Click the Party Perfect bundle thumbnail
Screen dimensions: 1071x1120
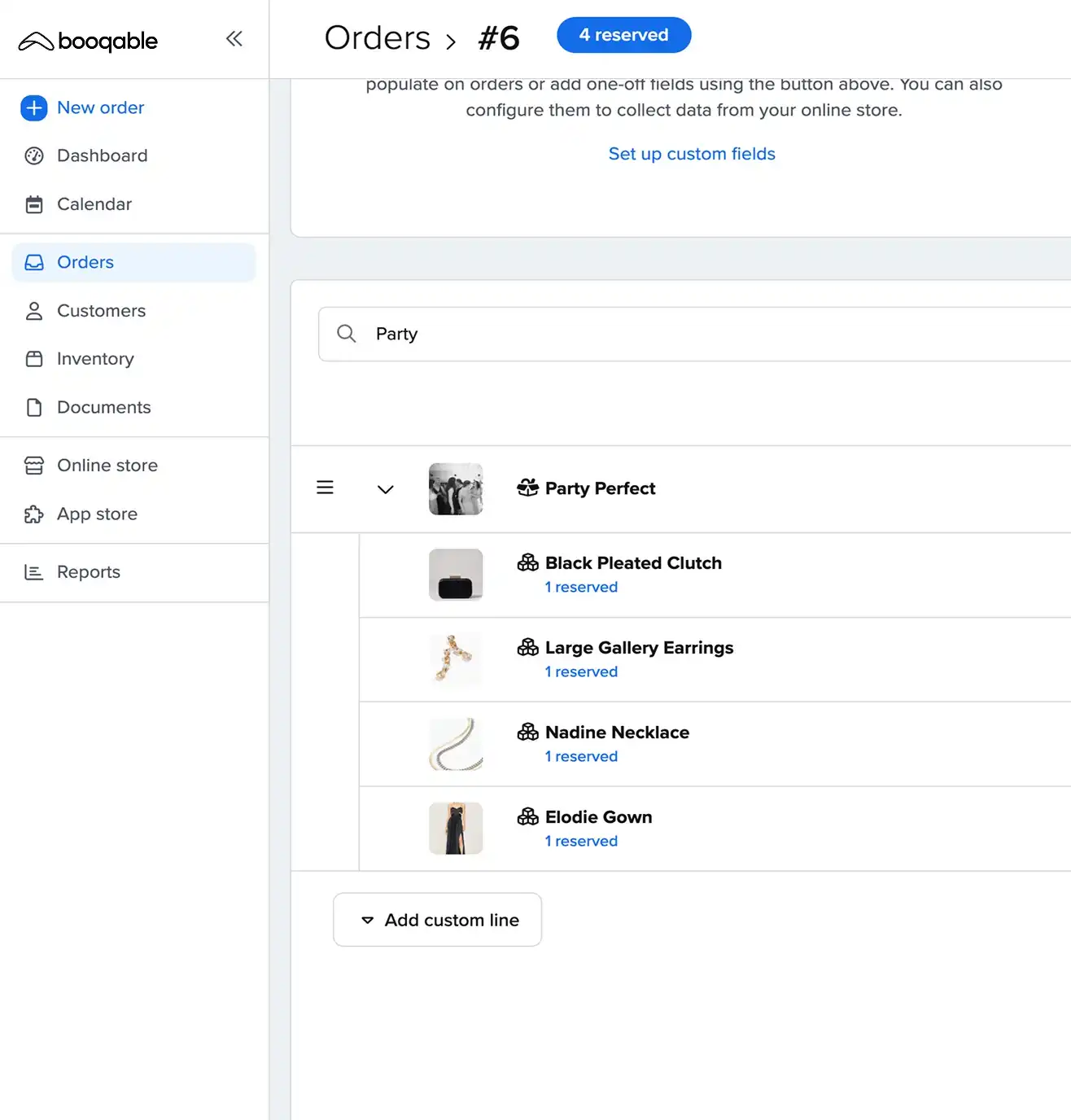pyautogui.click(x=456, y=488)
